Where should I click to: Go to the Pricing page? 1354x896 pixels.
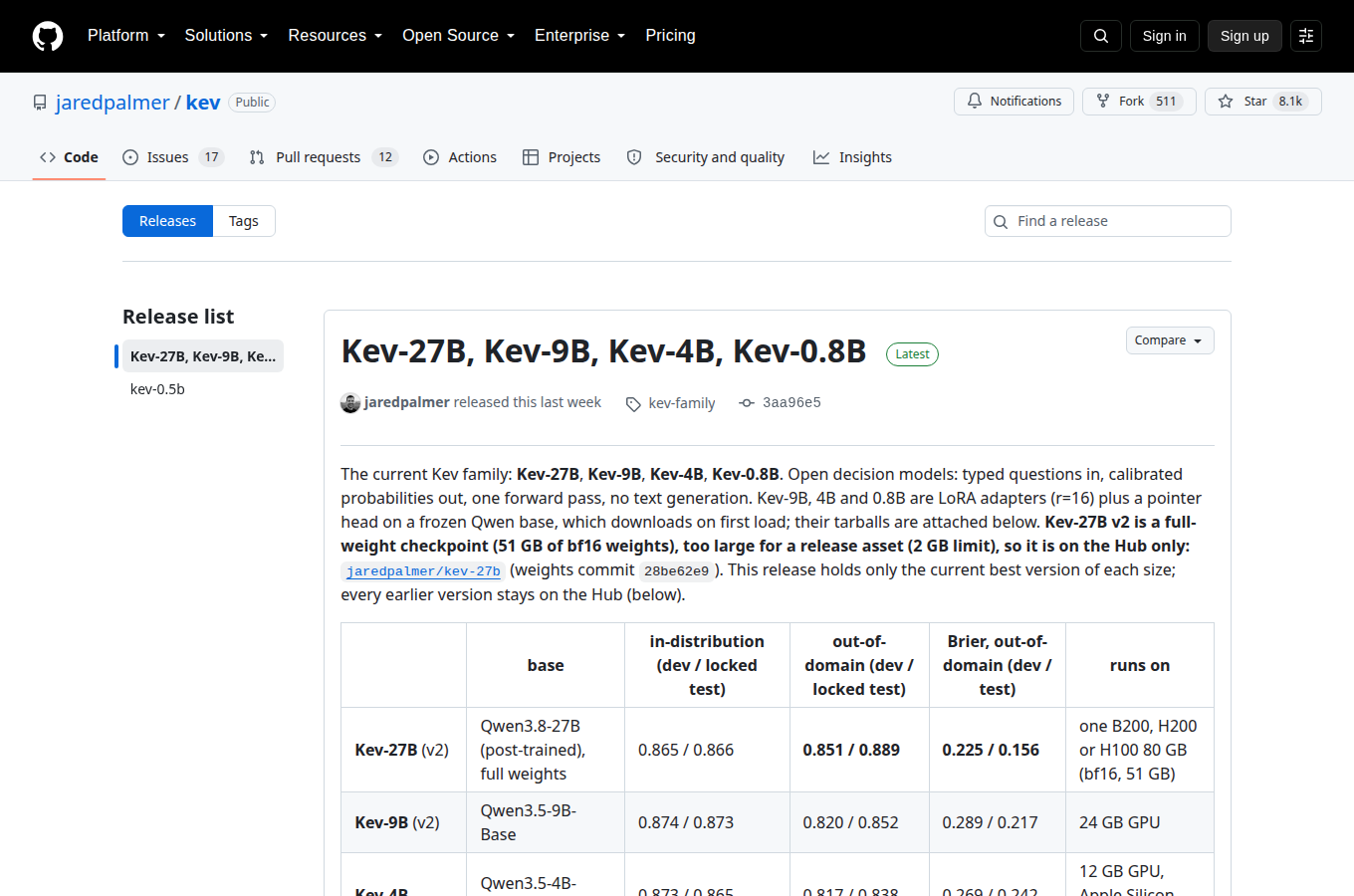[670, 36]
